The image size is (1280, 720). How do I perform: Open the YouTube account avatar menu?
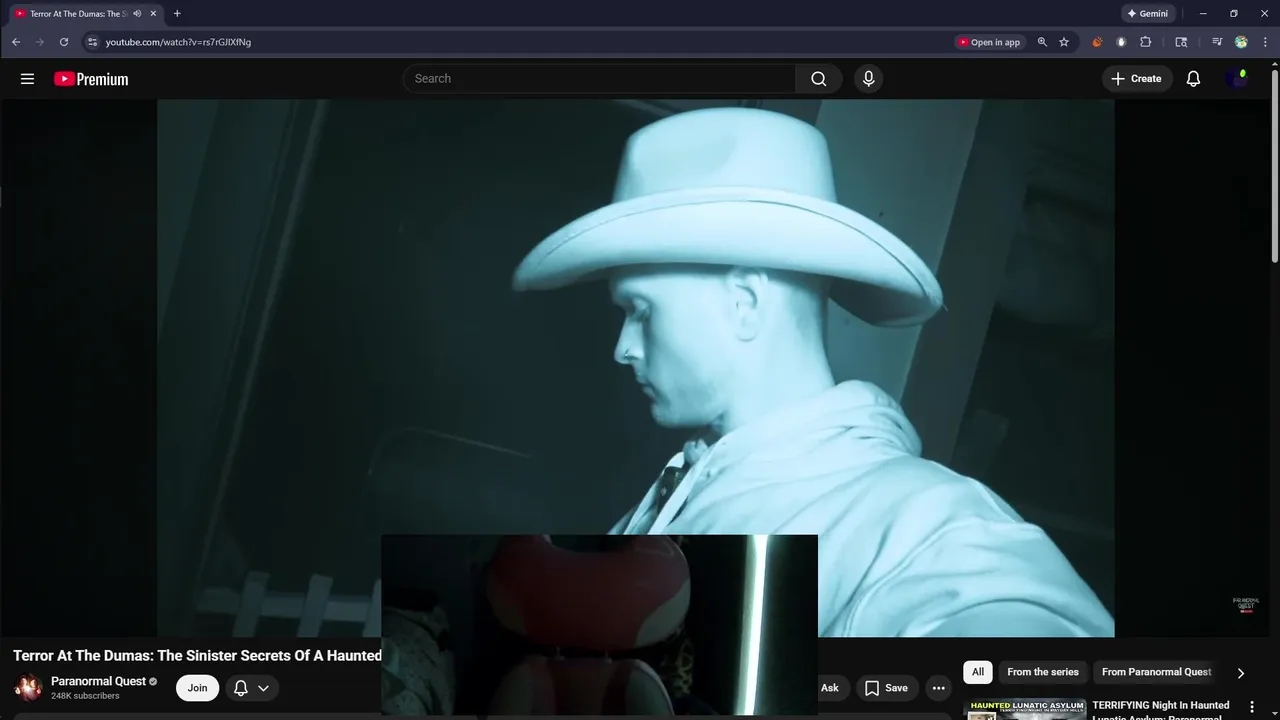click(1237, 79)
